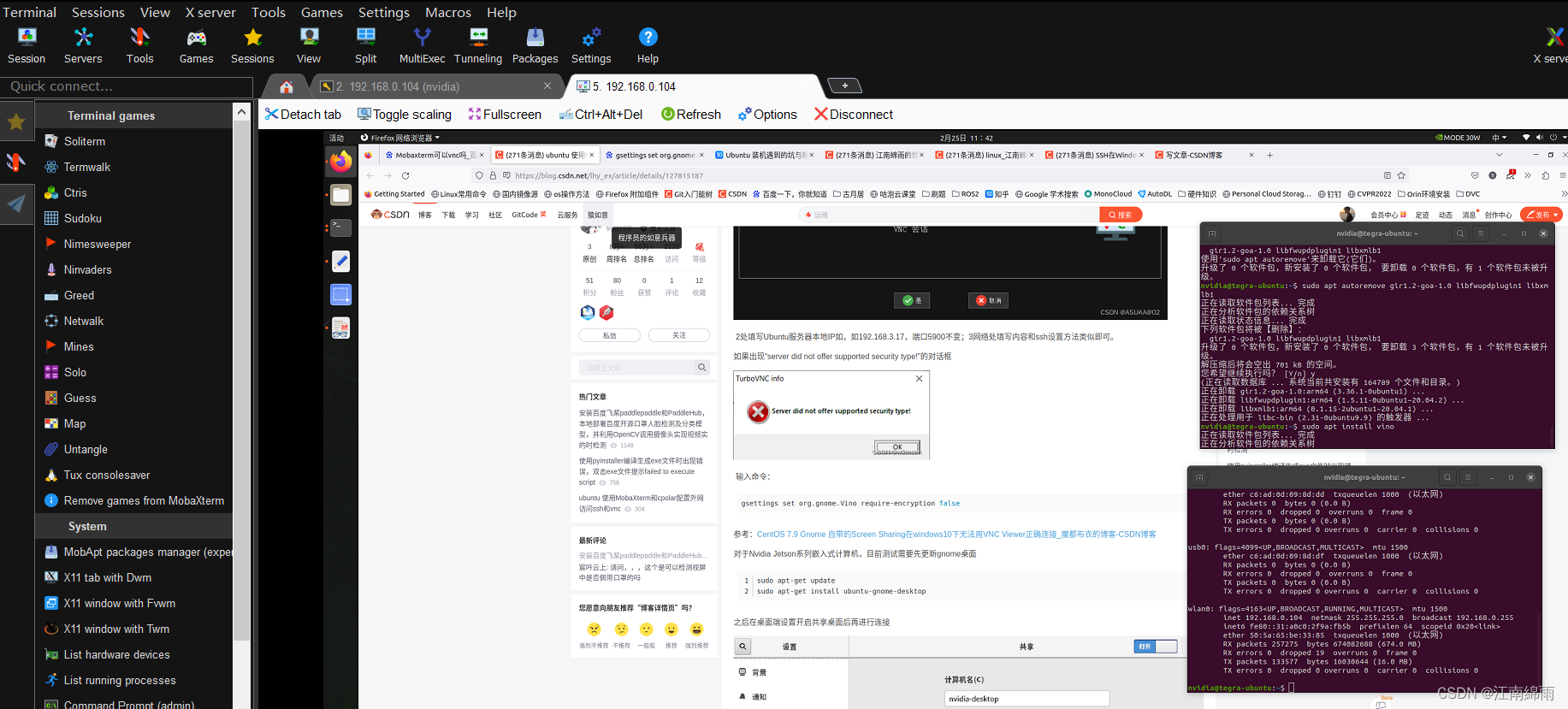Click the Packages toolbar icon
Image resolution: width=1568 pixels, height=709 pixels.
(535, 45)
